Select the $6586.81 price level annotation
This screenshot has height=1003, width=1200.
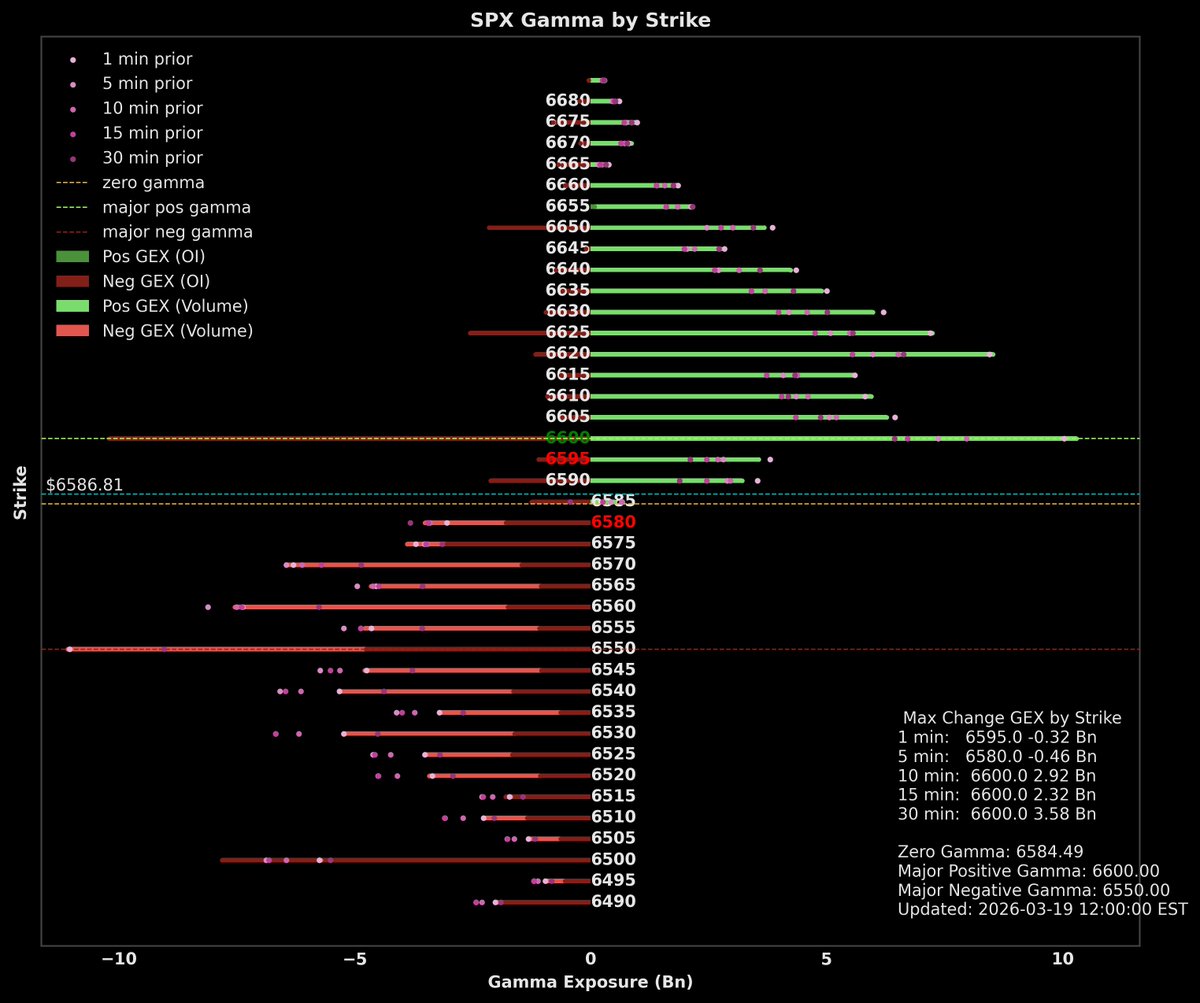pyautogui.click(x=84, y=484)
